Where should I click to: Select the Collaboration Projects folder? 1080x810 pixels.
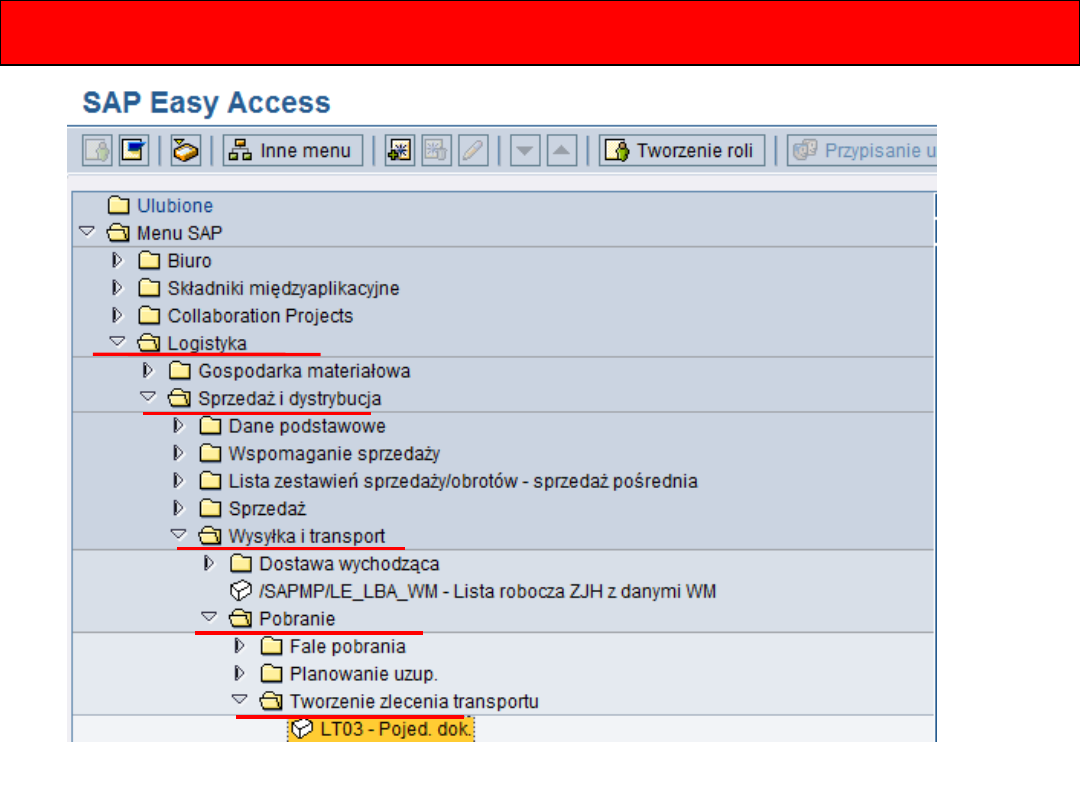(260, 316)
